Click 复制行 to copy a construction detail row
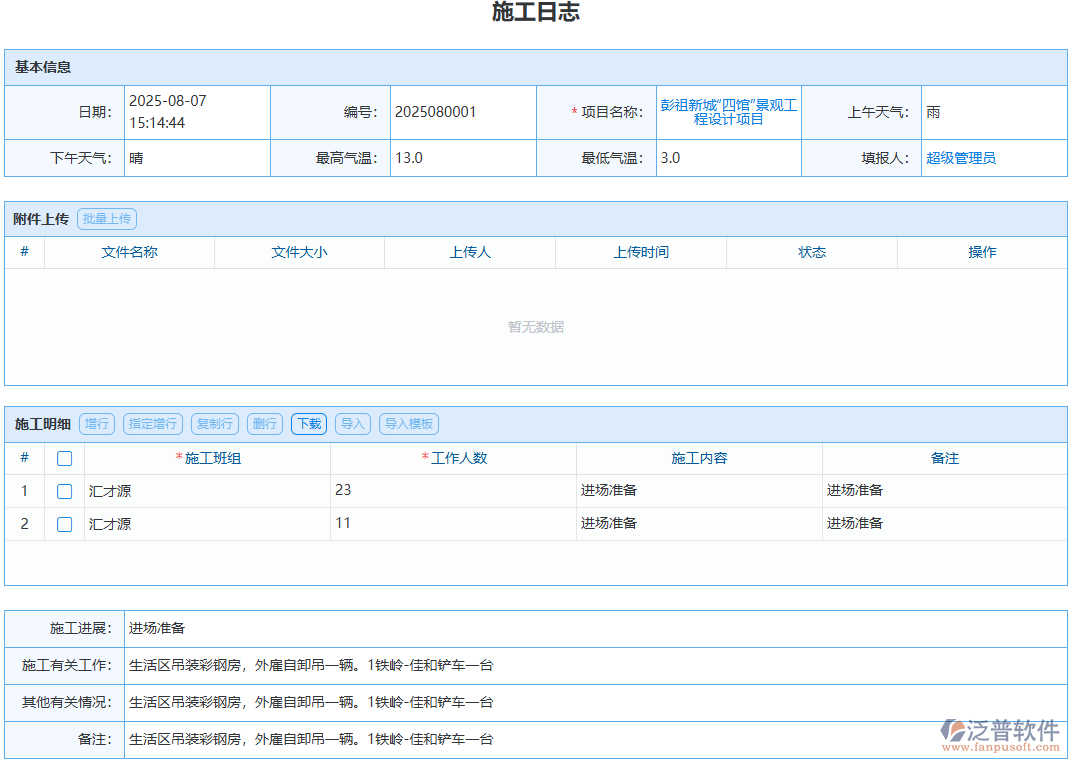1070x763 pixels. point(214,423)
